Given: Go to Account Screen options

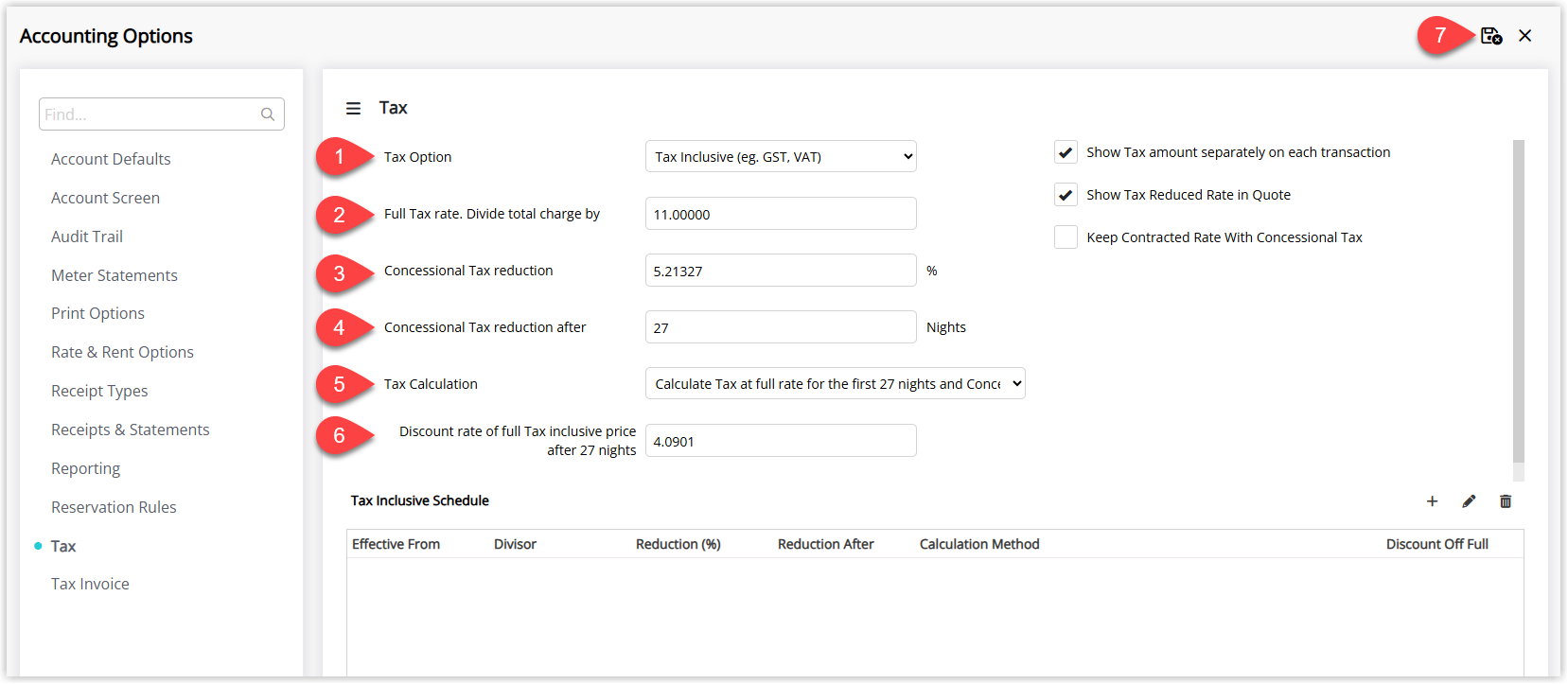Looking at the screenshot, I should (105, 198).
